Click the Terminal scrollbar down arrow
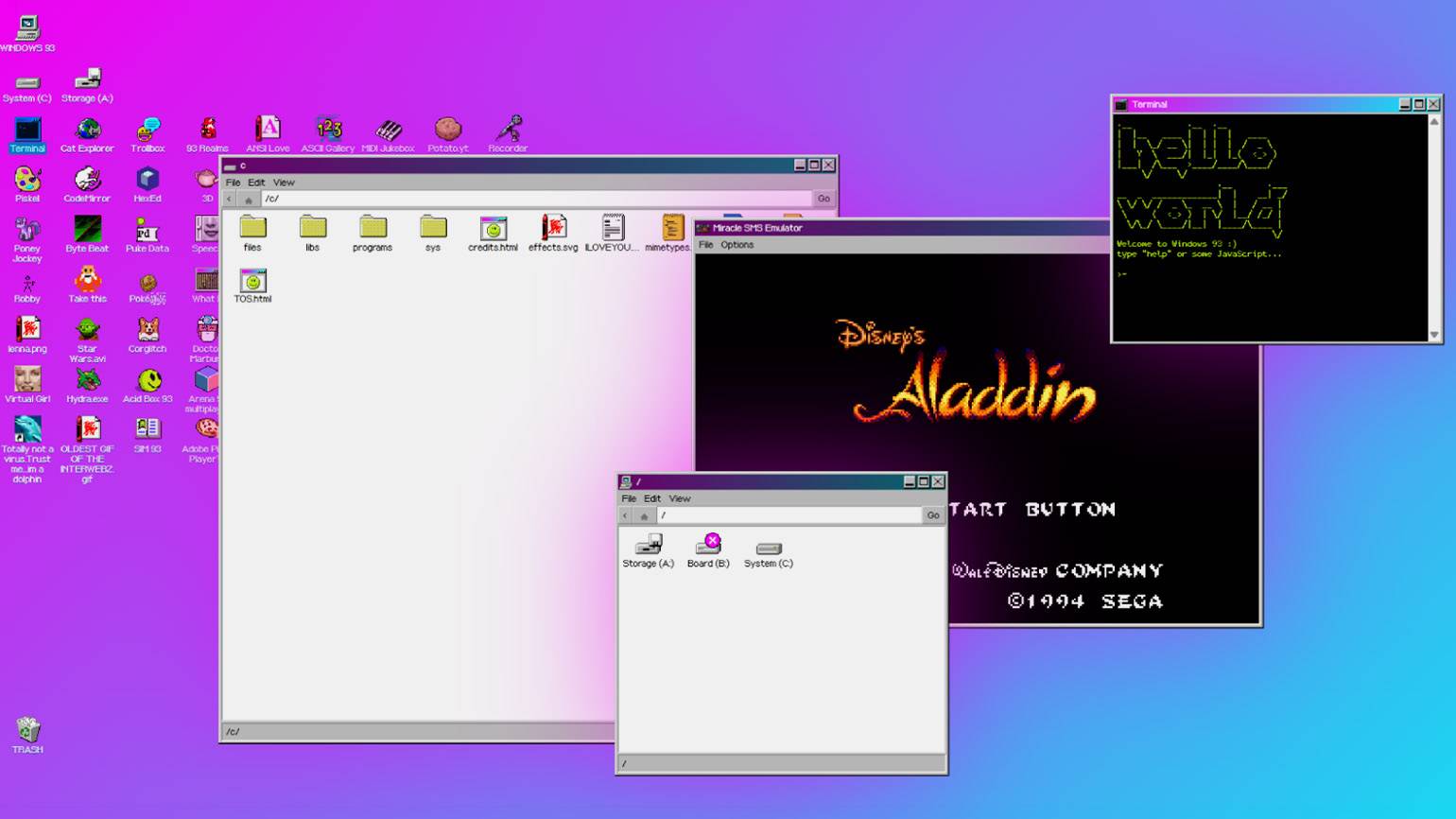1456x819 pixels. (x=1434, y=335)
